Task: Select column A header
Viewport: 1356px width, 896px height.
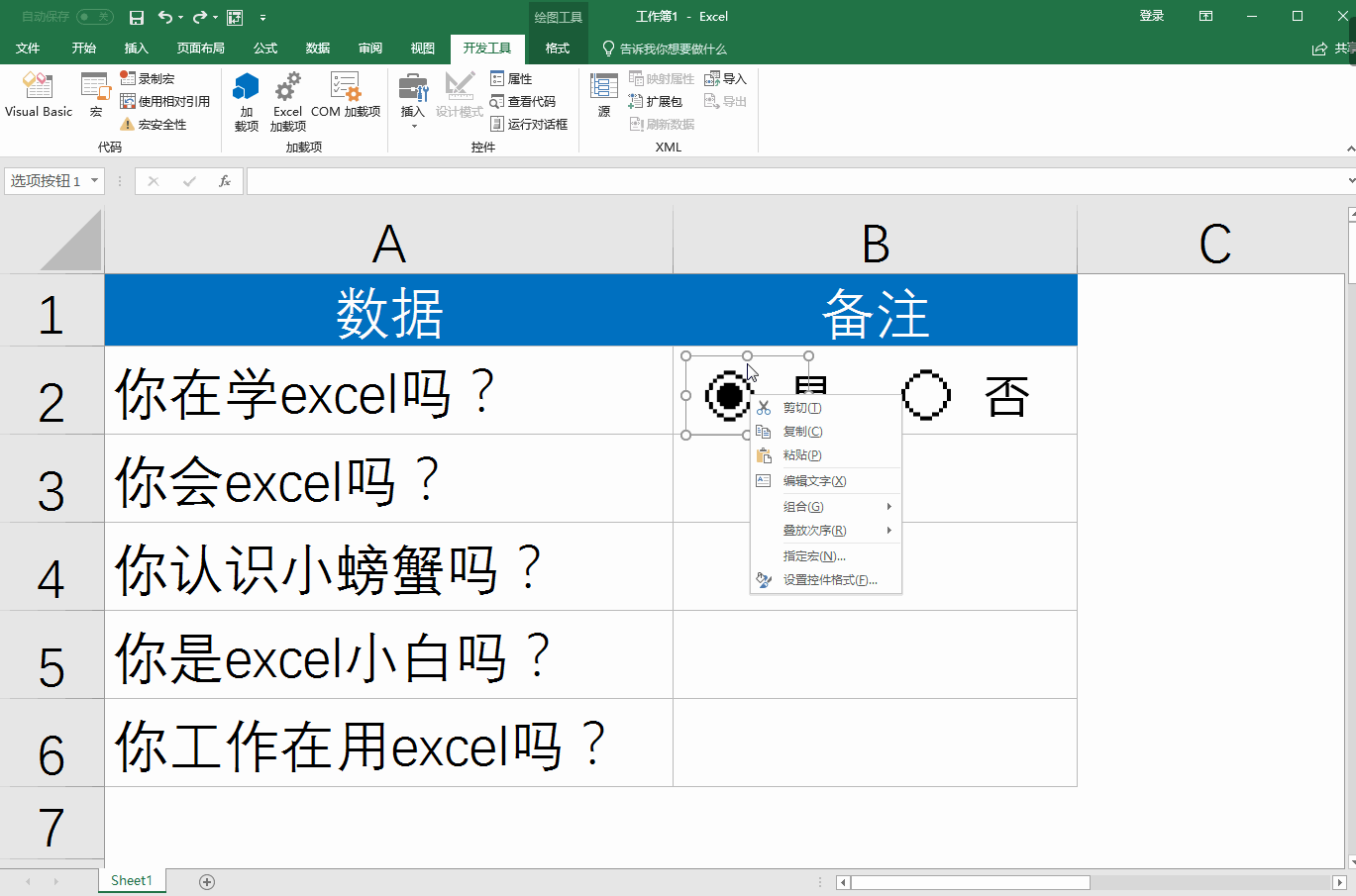Action: [388, 242]
